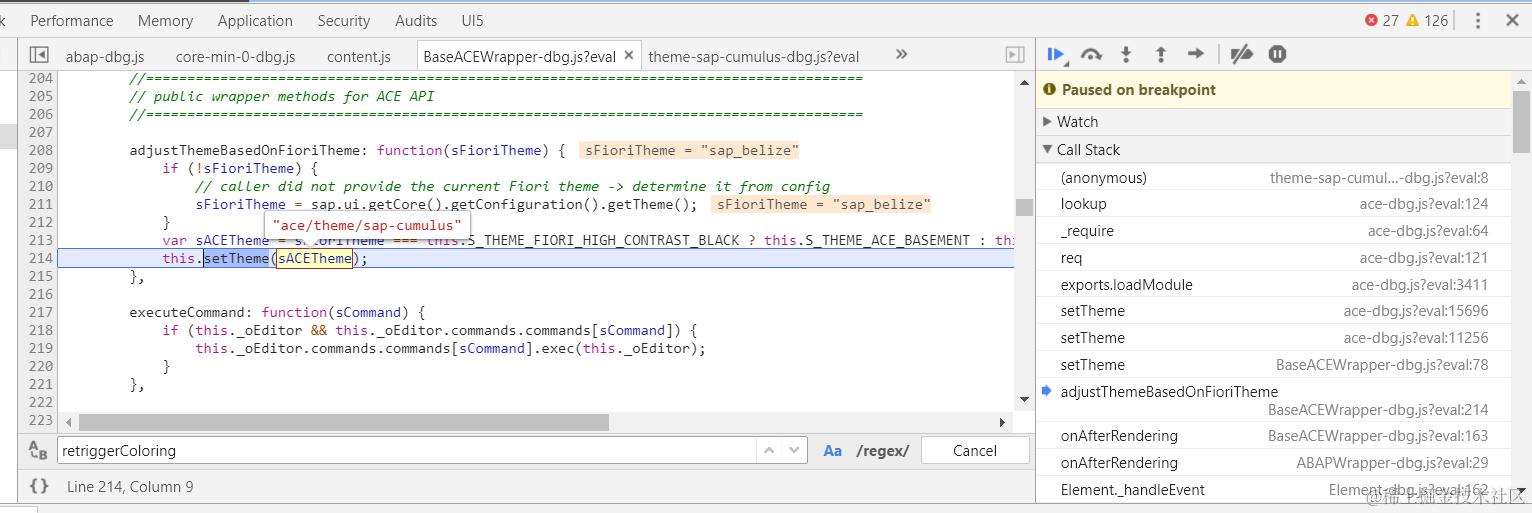This screenshot has height=513, width=1532.
Task: Toggle pause on exceptions
Action: tap(1277, 54)
